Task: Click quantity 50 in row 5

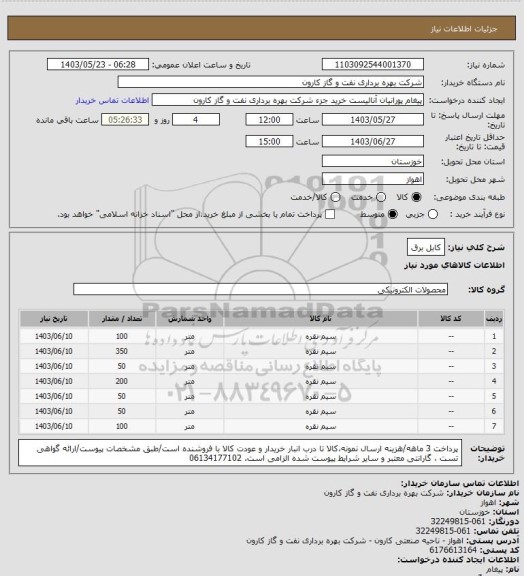Action: [x=122, y=396]
